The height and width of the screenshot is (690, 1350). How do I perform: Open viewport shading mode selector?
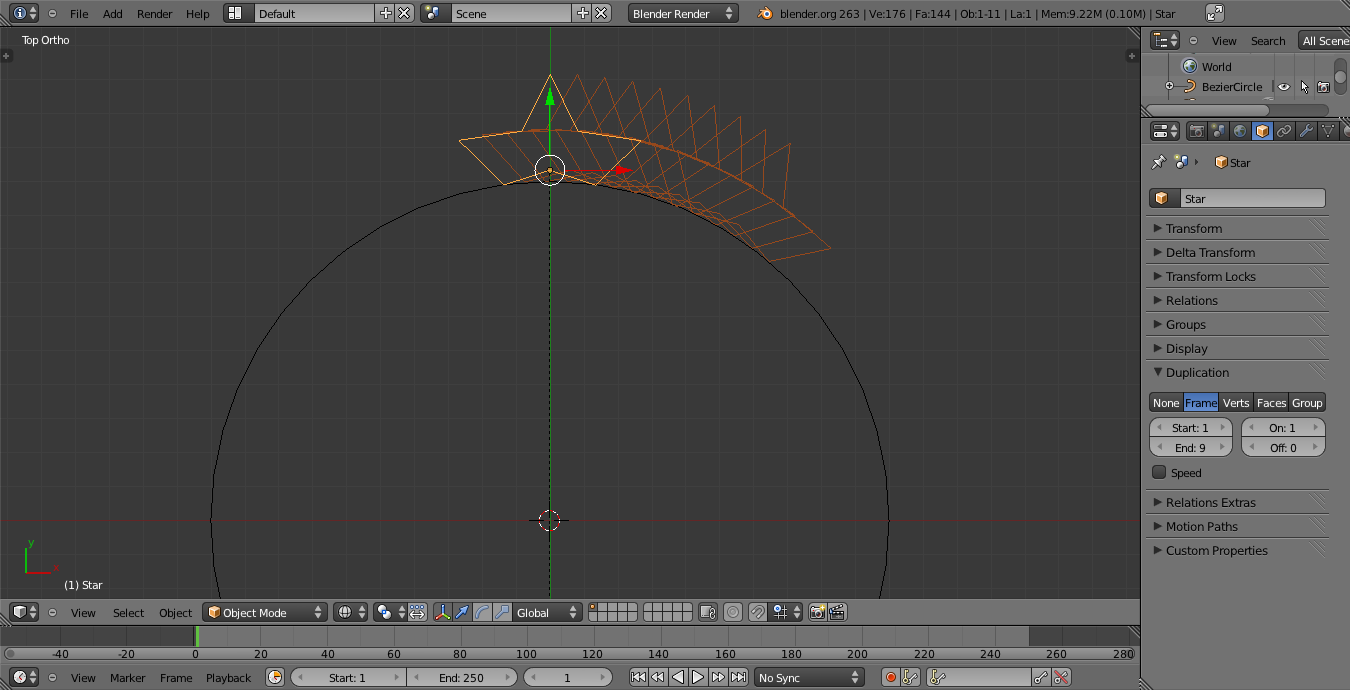click(x=350, y=612)
